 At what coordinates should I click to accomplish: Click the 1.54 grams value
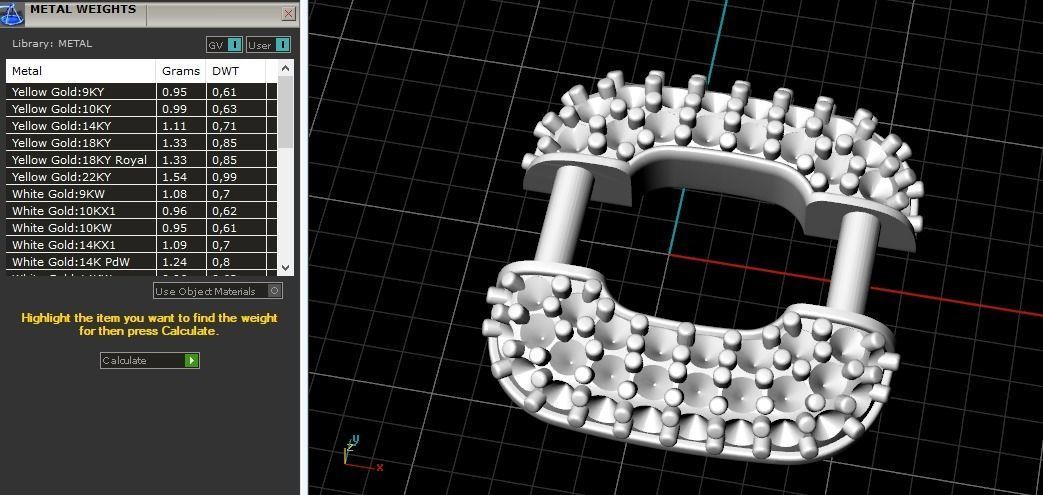click(x=173, y=177)
